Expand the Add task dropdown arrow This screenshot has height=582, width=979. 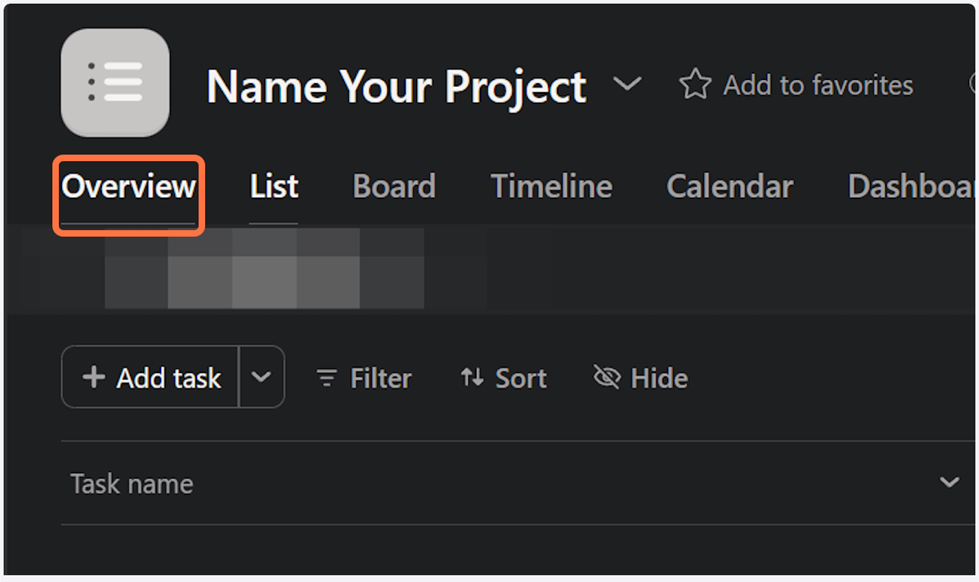(261, 377)
